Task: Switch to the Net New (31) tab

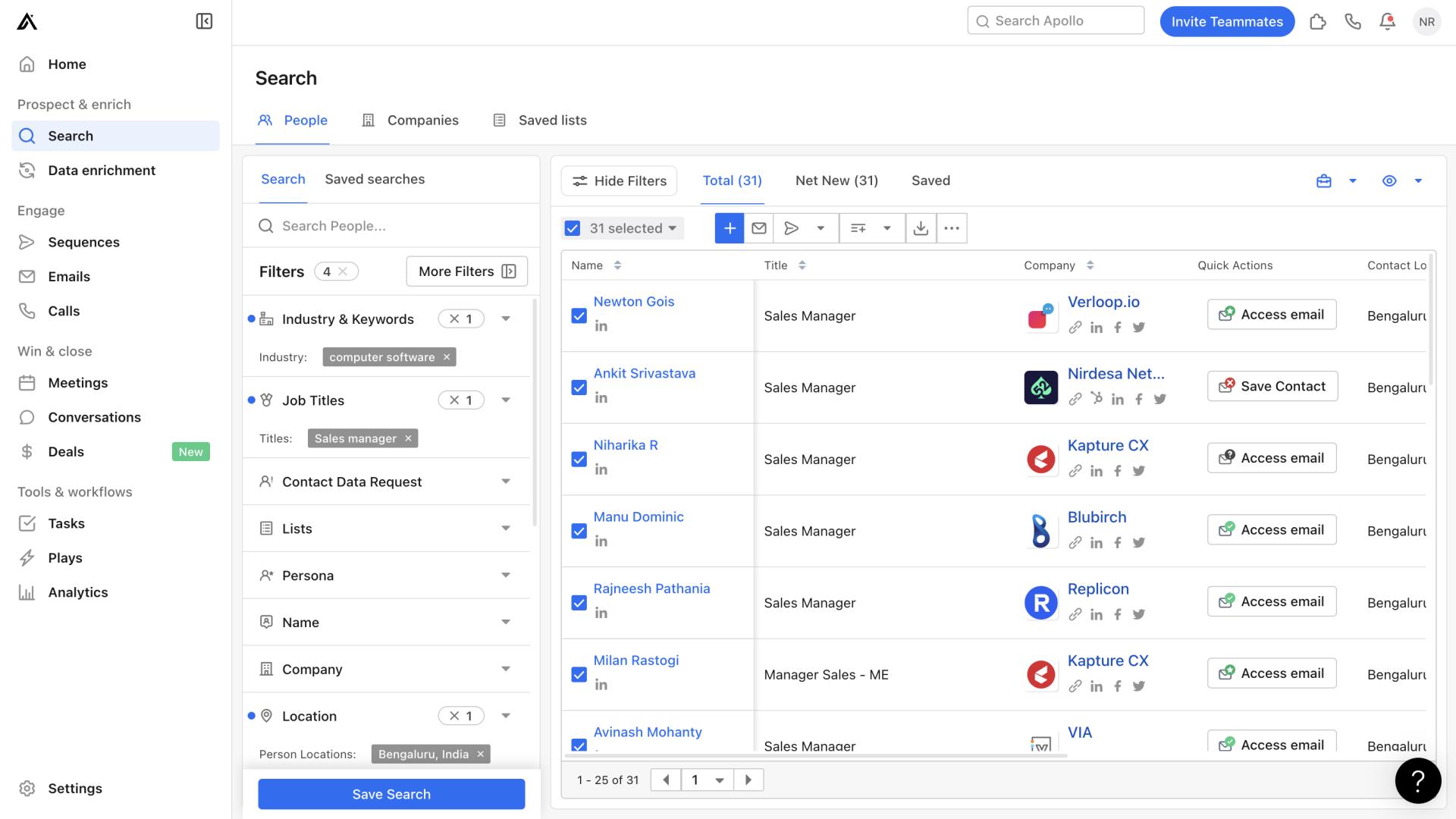Action: 836,181
